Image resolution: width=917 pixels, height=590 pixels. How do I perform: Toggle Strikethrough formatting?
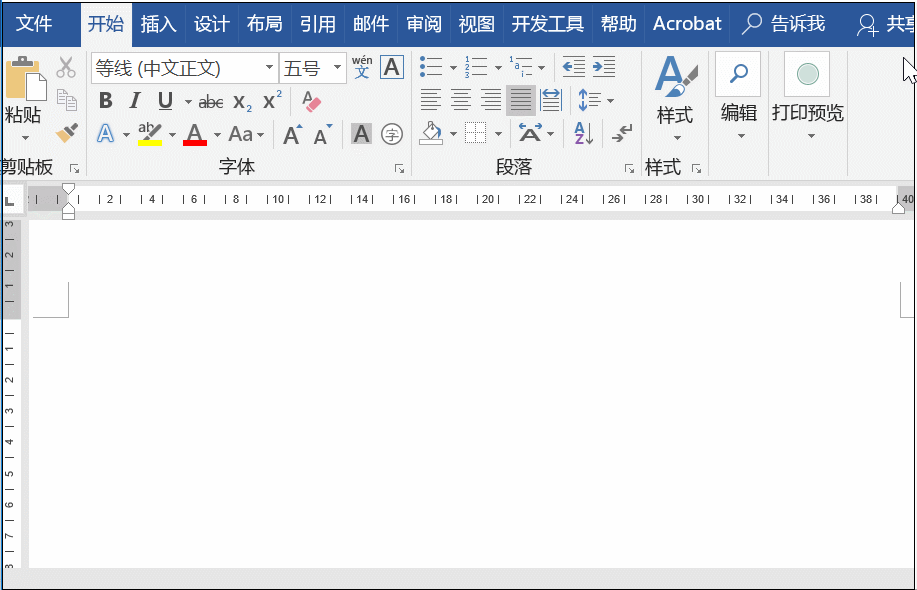point(211,102)
